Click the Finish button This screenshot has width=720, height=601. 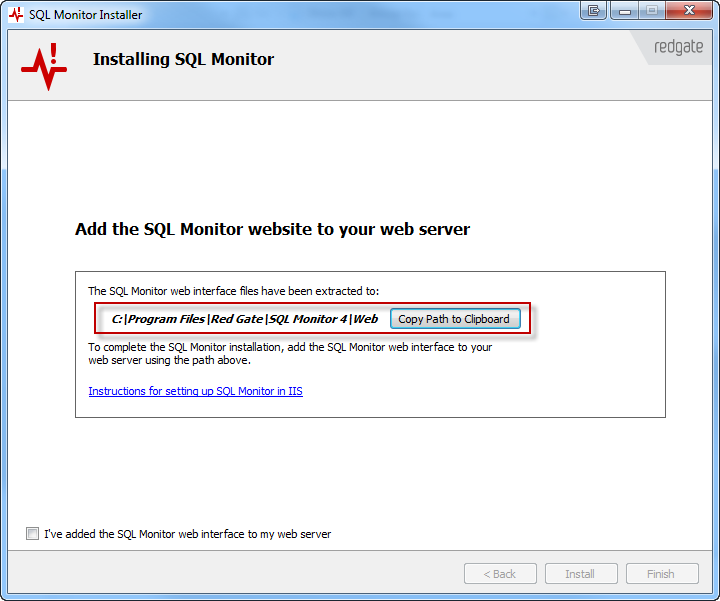coord(661,574)
